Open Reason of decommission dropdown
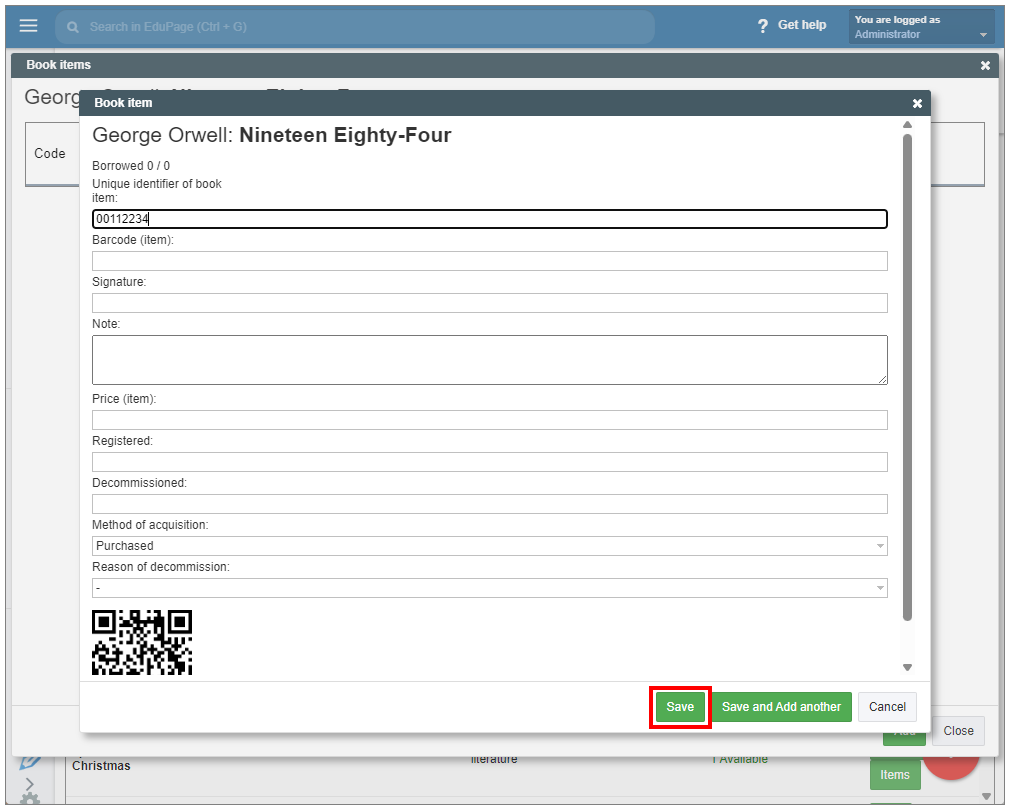Viewport: 1010px width, 810px height. point(489,588)
